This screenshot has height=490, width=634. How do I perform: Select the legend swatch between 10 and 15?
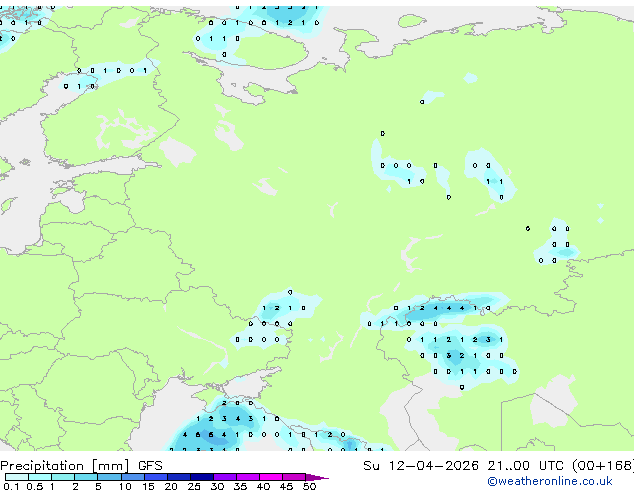[x=133, y=477]
